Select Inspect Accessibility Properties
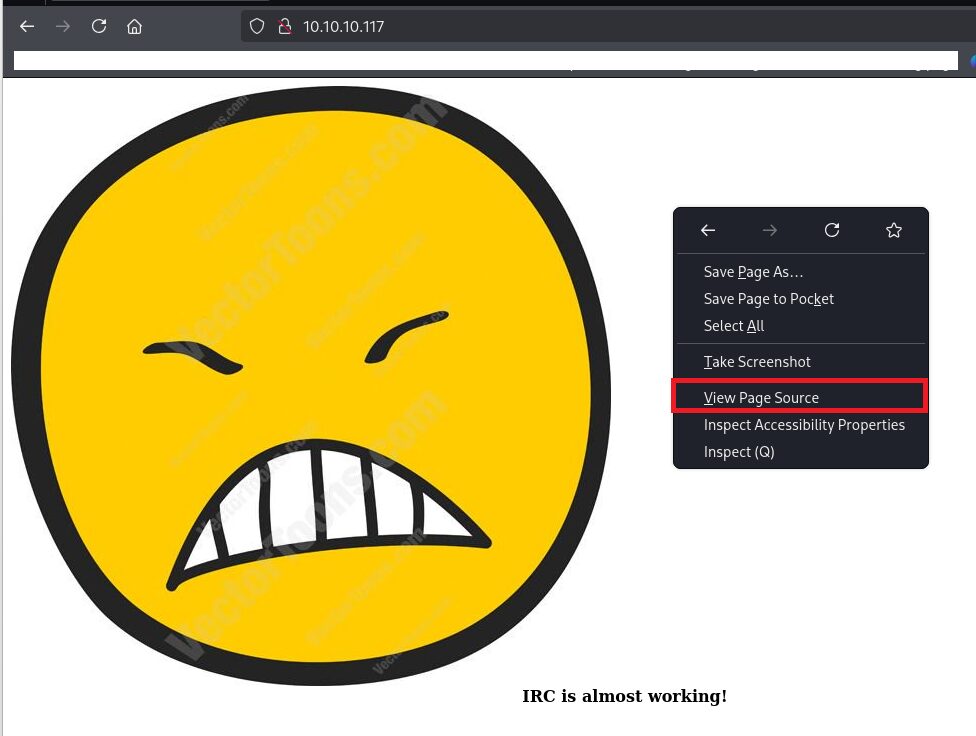Screen dimensions: 976x736 [804, 425]
